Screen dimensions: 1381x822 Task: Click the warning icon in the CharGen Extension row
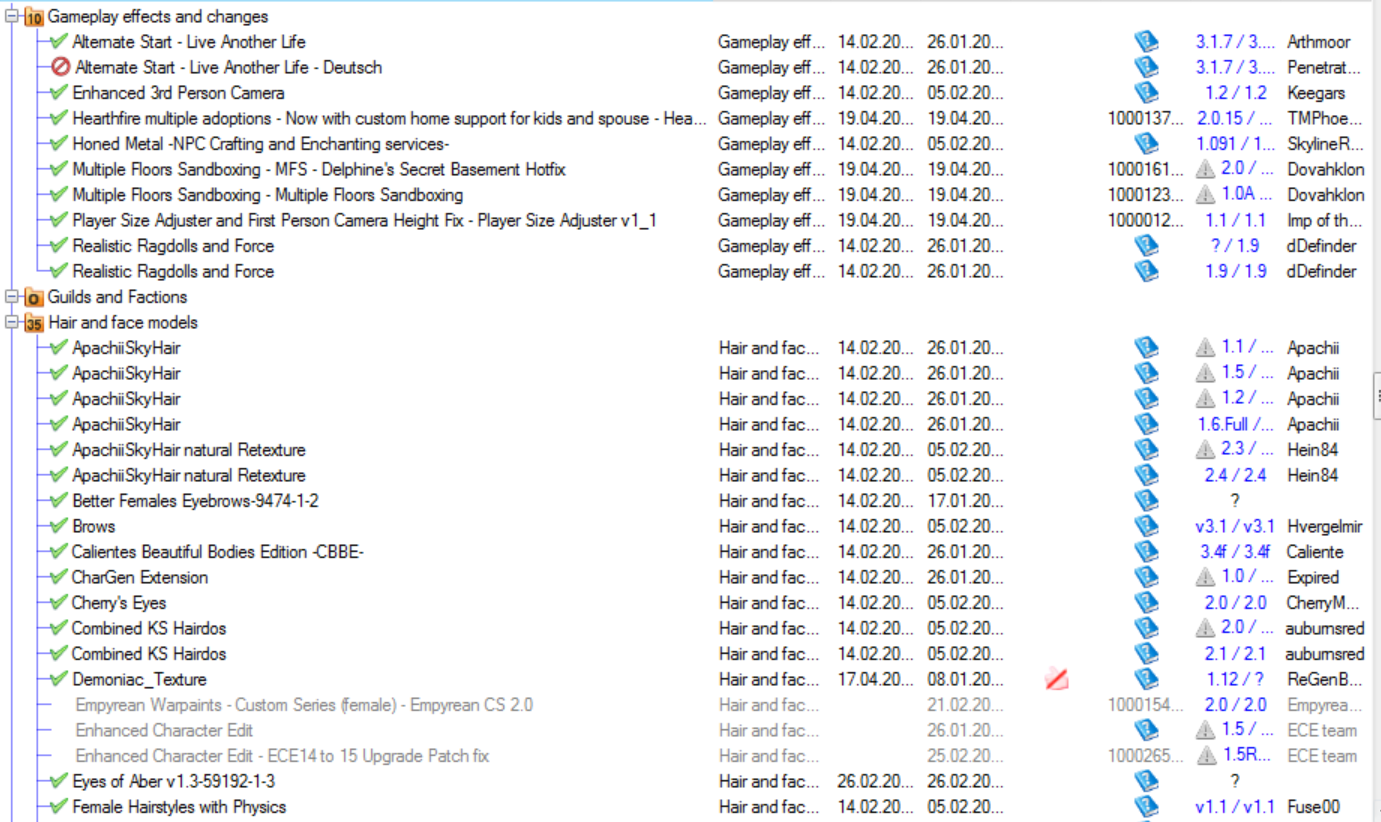click(1206, 578)
